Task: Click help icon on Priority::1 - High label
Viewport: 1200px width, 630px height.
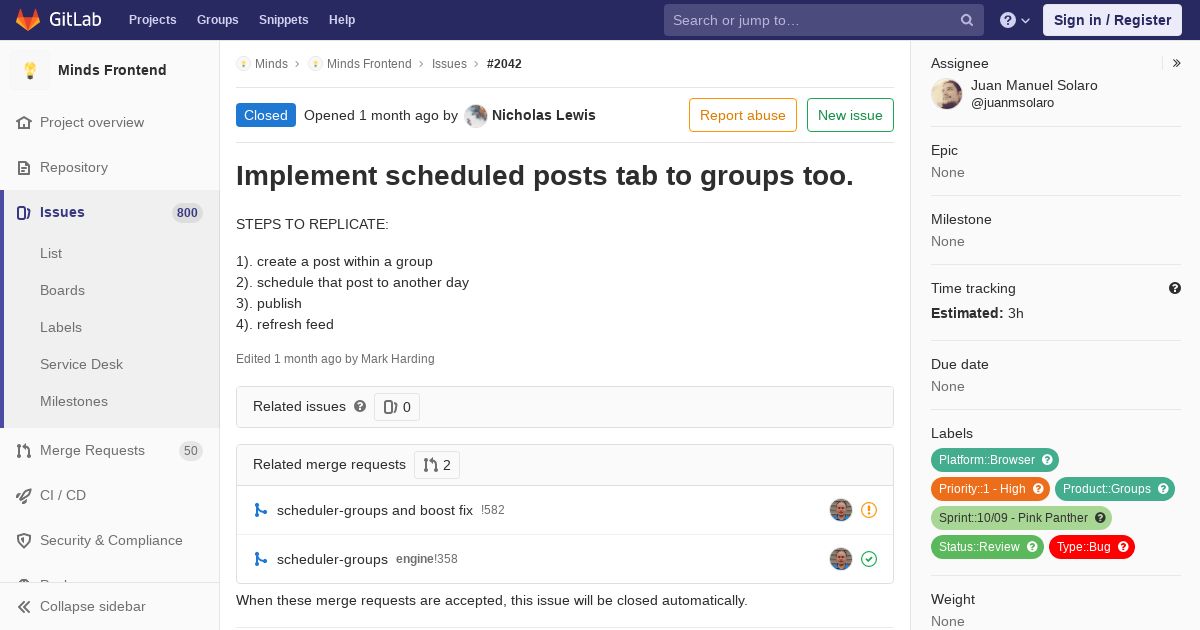Action: click(x=1038, y=489)
